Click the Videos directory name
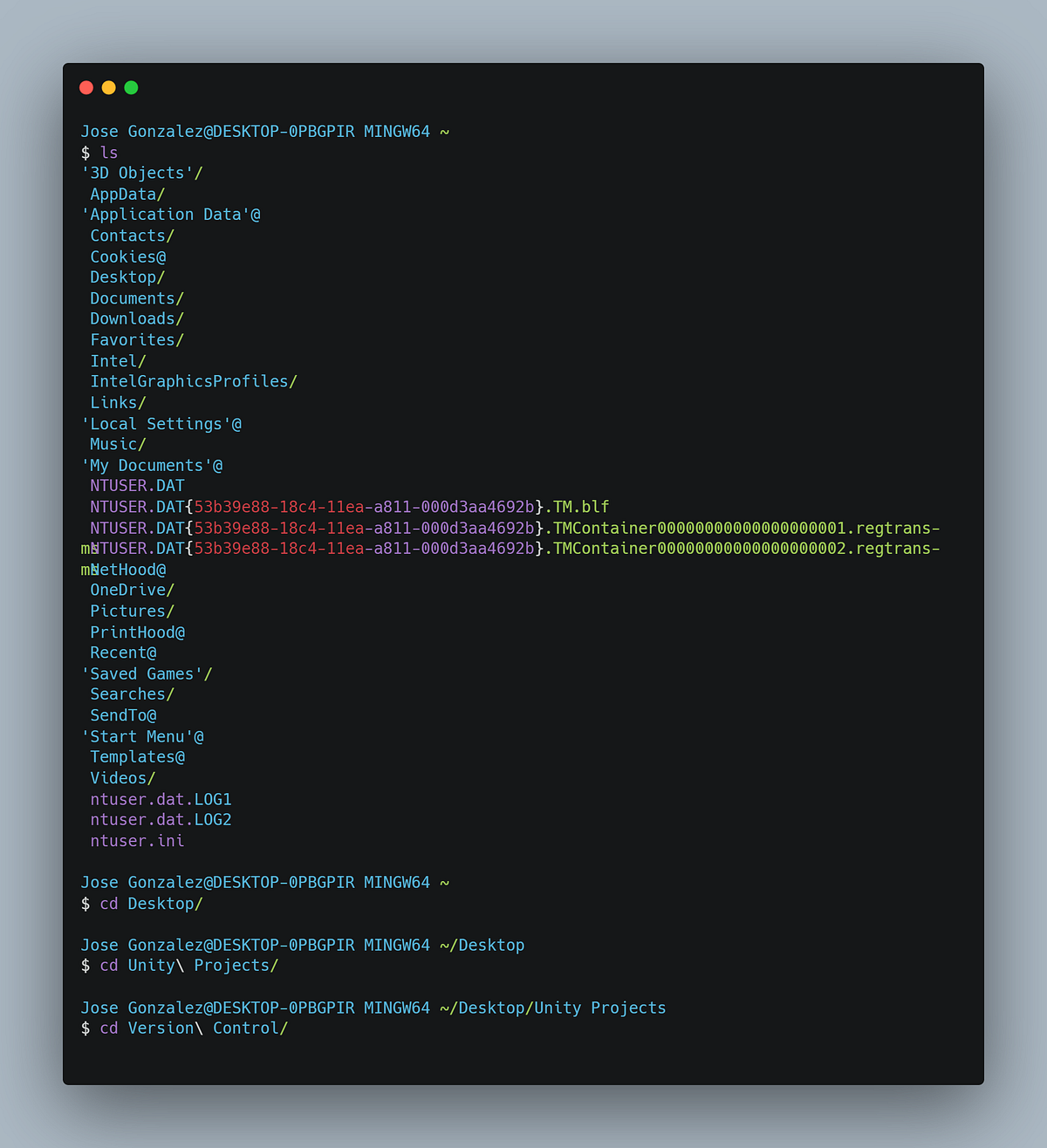The height and width of the screenshot is (1148, 1047). [119, 777]
